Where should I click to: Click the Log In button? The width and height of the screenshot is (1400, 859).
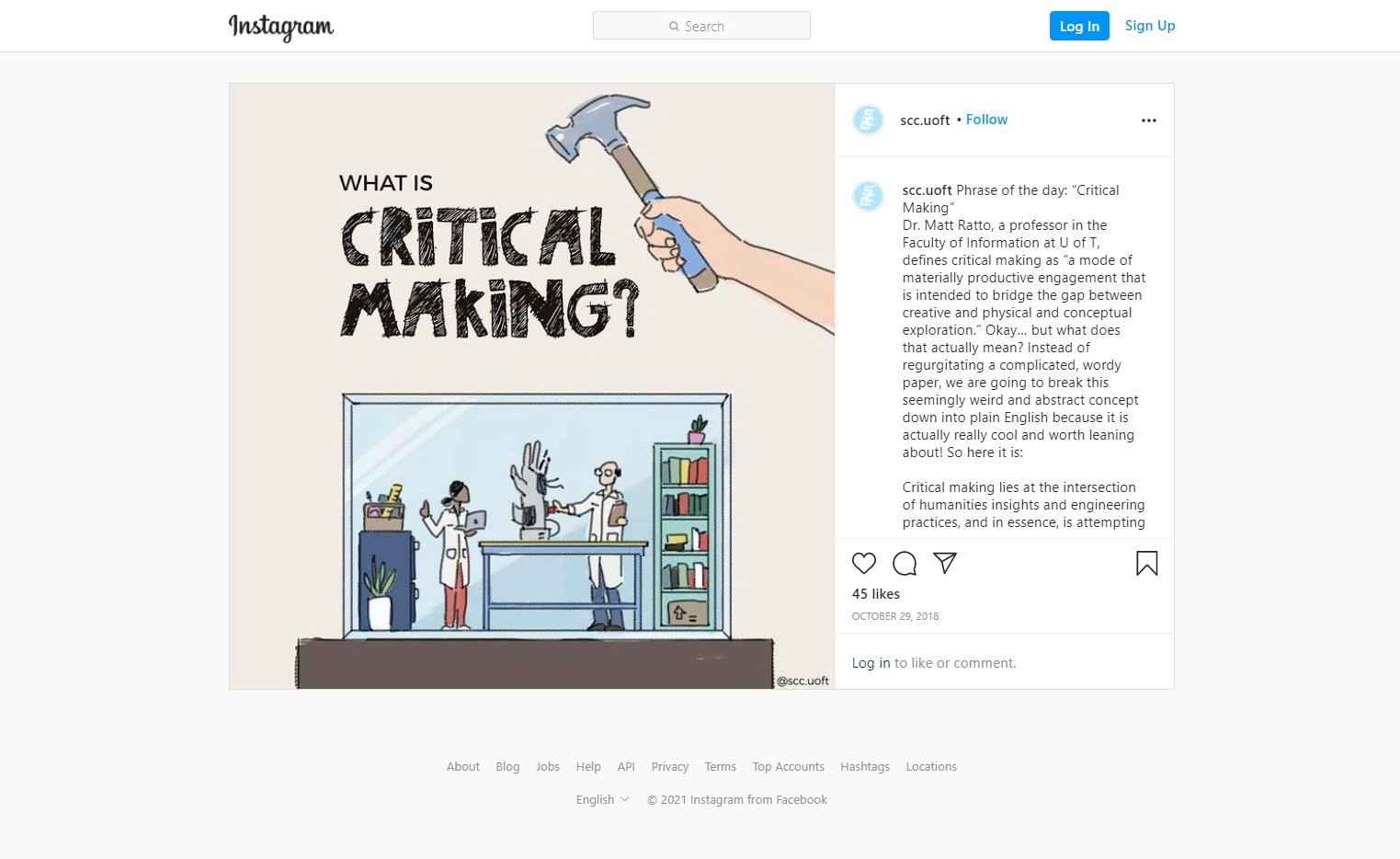[1079, 26]
